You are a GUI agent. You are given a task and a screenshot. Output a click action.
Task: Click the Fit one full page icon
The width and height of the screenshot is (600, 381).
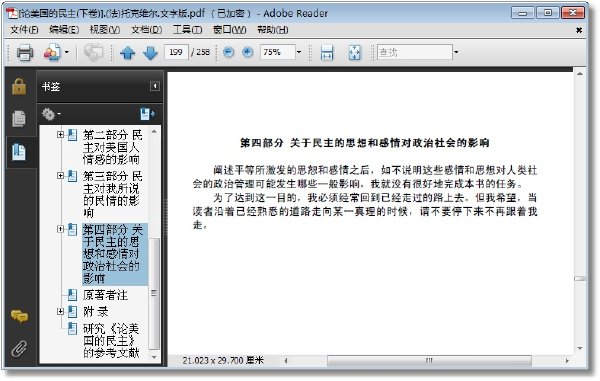pyautogui.click(x=354, y=52)
